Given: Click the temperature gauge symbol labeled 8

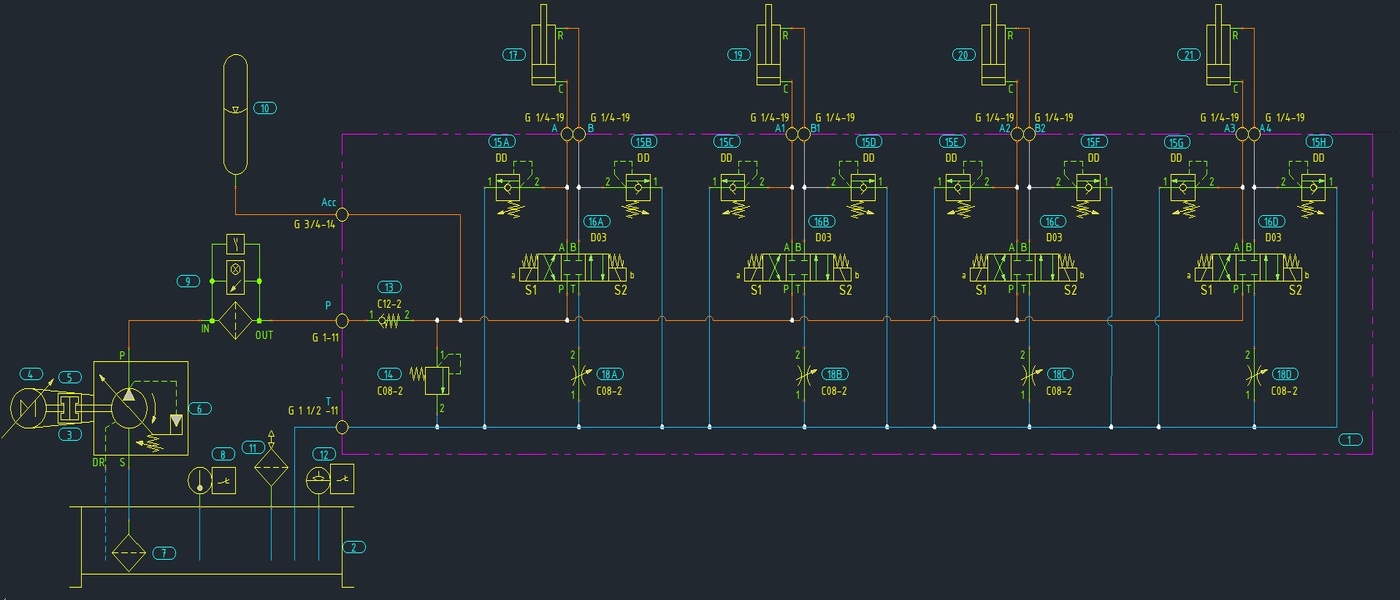Looking at the screenshot, I should pos(200,480).
